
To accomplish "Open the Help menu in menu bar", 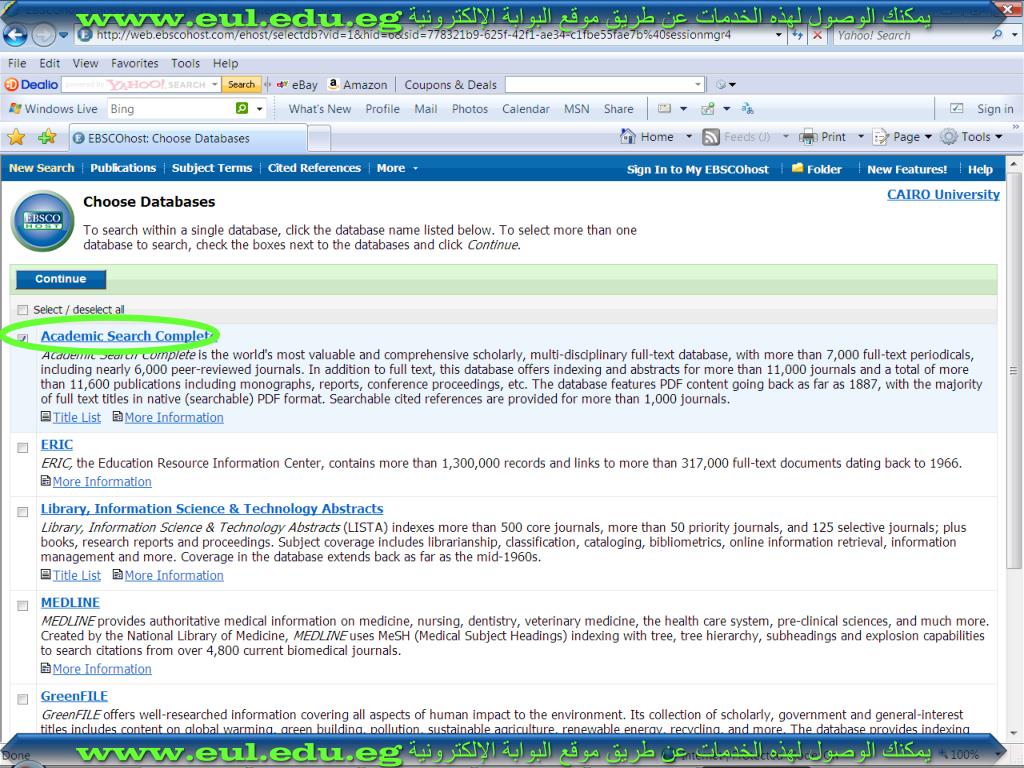I will click(x=225, y=63).
